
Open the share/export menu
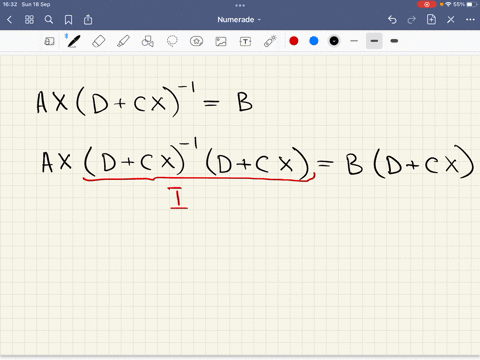coord(88,20)
